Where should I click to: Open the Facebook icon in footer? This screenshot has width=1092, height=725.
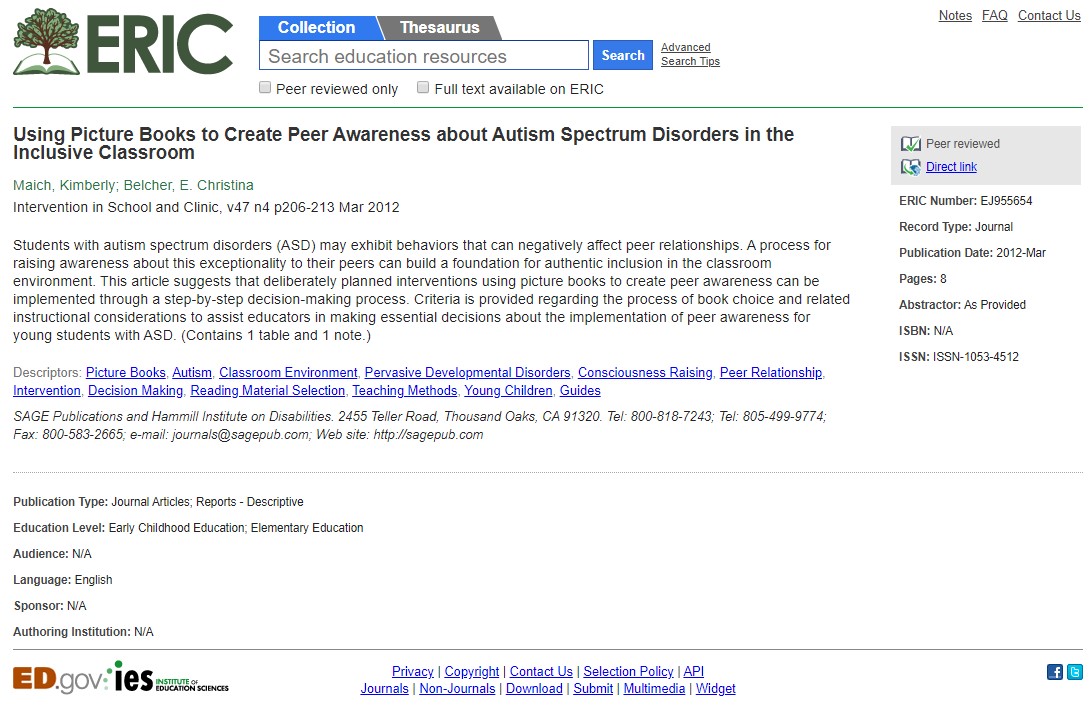click(1054, 671)
